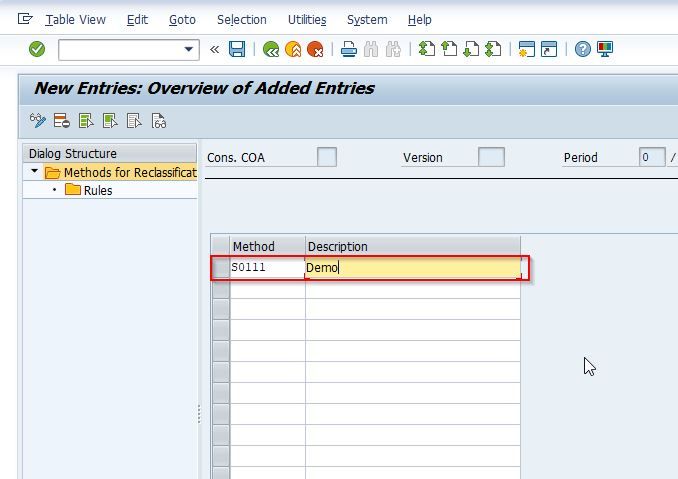This screenshot has height=479, width=678.
Task: Open the Goto menu
Action: [x=182, y=20]
